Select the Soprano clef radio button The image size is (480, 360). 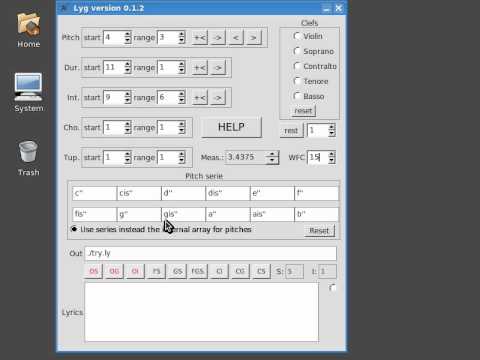(x=297, y=51)
